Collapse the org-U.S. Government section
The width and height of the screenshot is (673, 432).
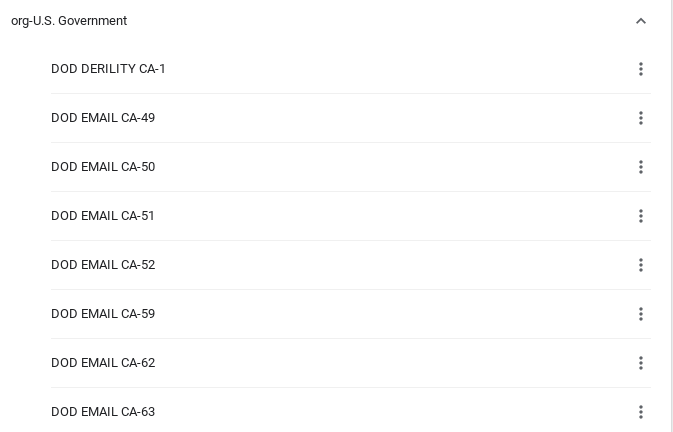click(641, 21)
